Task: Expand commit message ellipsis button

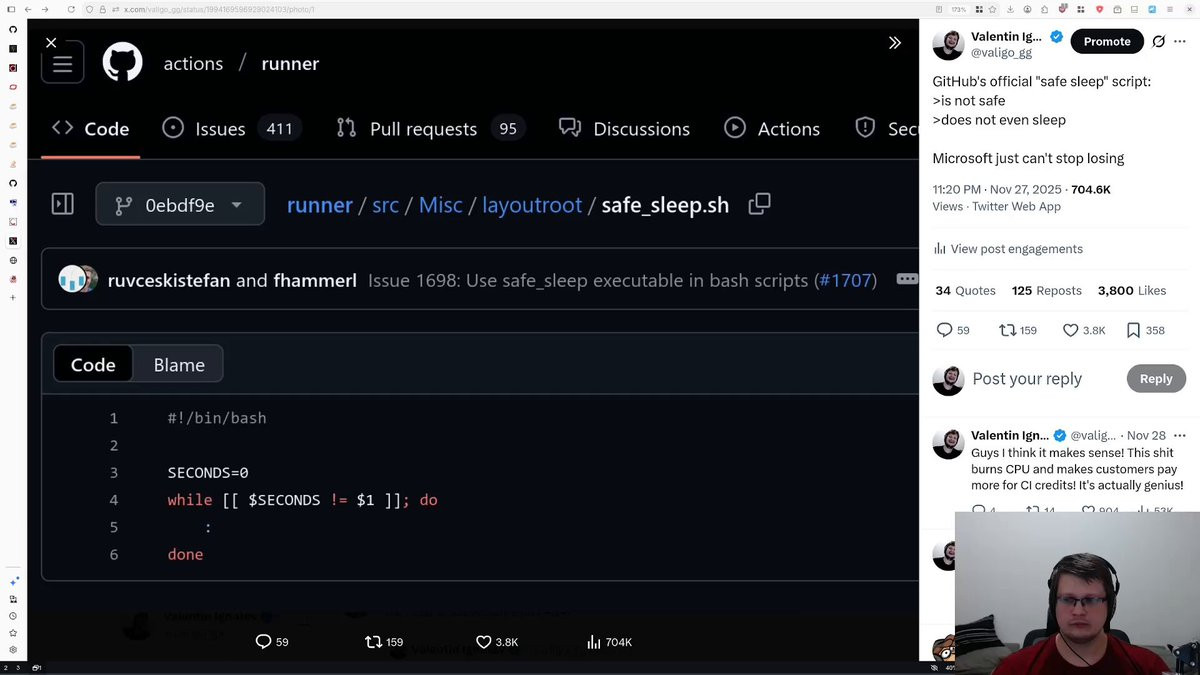Action: (907, 279)
